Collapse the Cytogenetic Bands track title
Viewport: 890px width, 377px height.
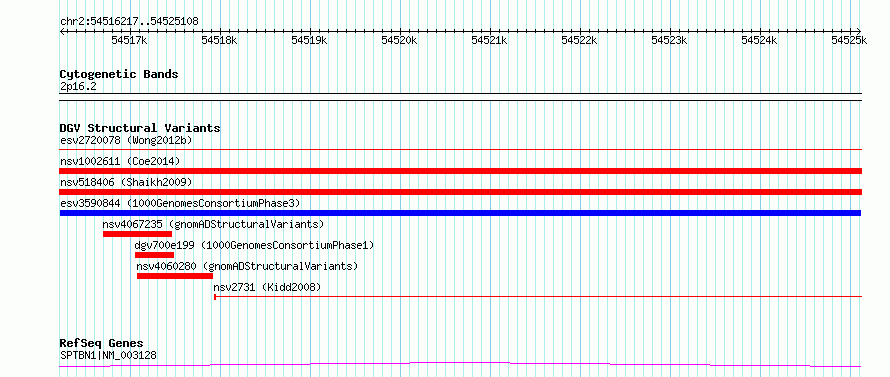[x=119, y=74]
